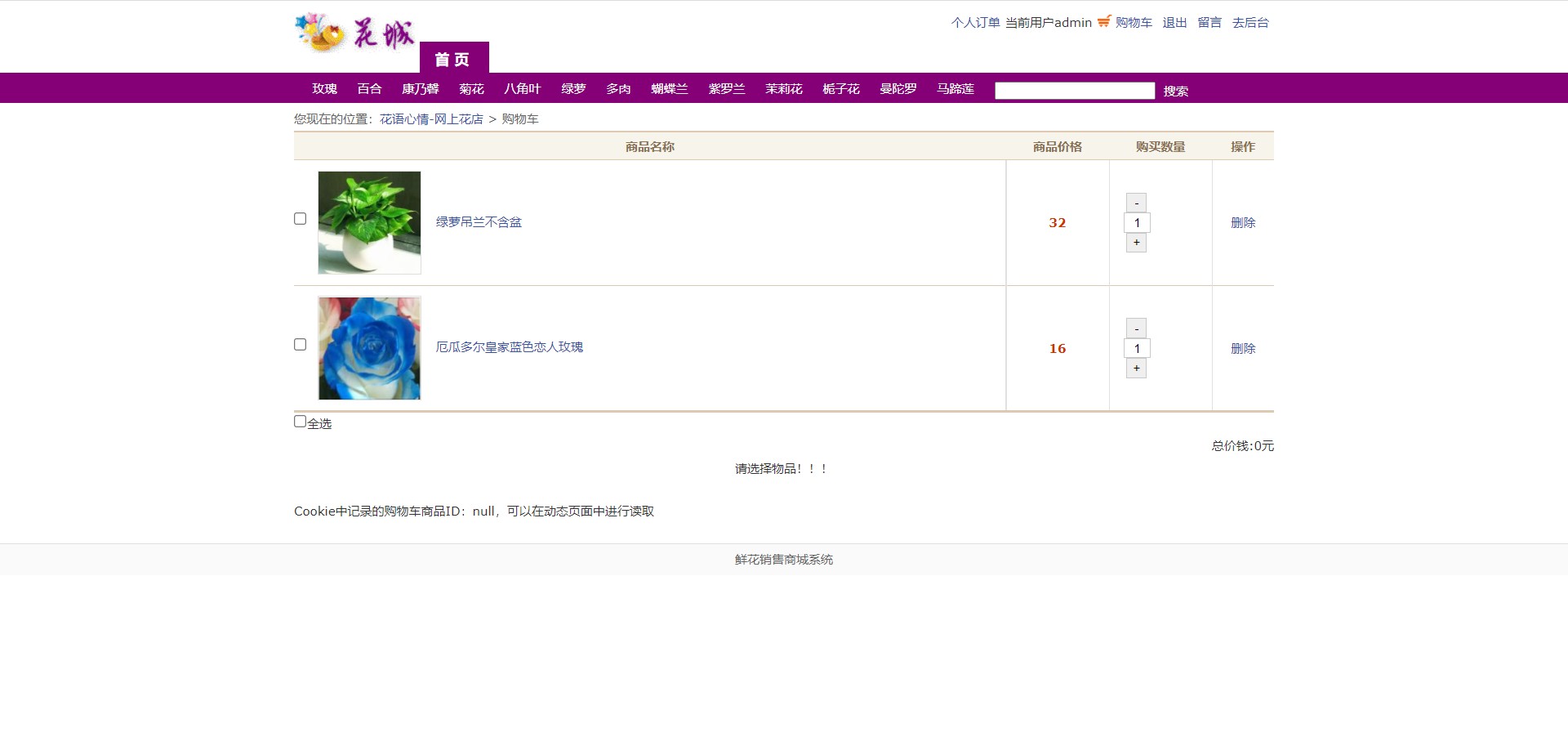Click the 鲜花销售商城系统 footer text
Image resolution: width=1568 pixels, height=737 pixels.
[x=784, y=560]
